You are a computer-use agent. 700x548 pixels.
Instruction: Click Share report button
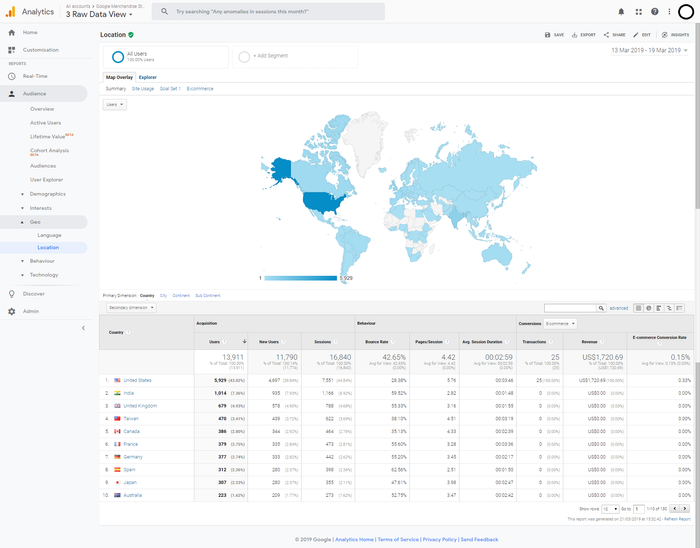click(614, 35)
